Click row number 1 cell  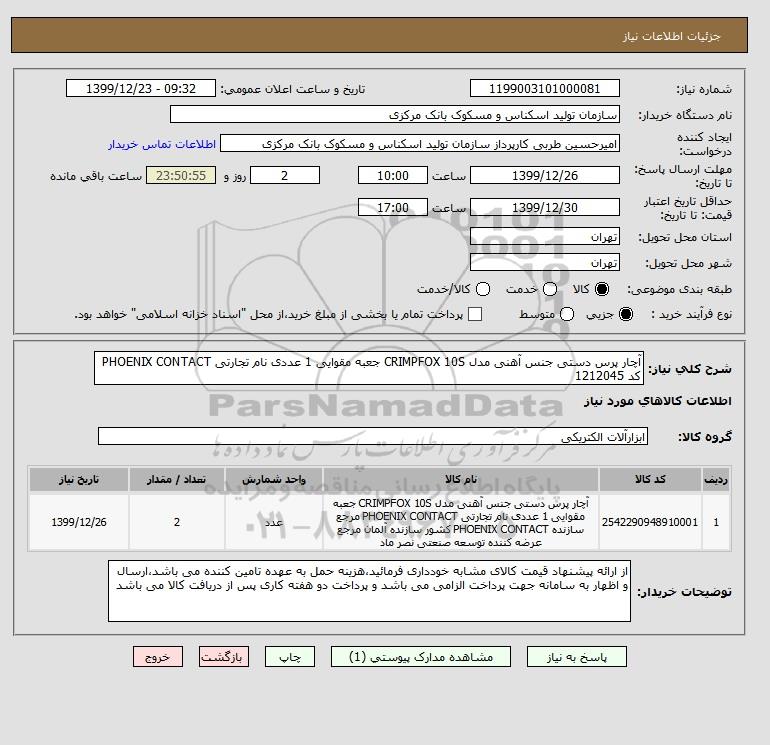pos(716,522)
